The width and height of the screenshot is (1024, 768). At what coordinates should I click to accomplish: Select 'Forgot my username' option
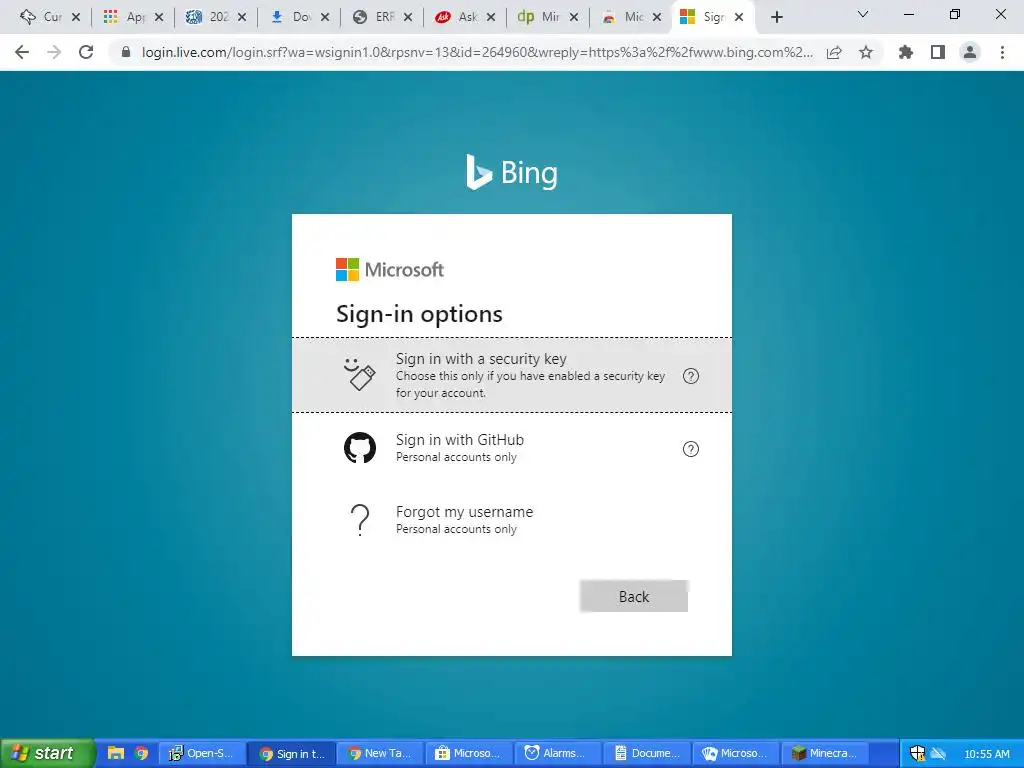[511, 520]
